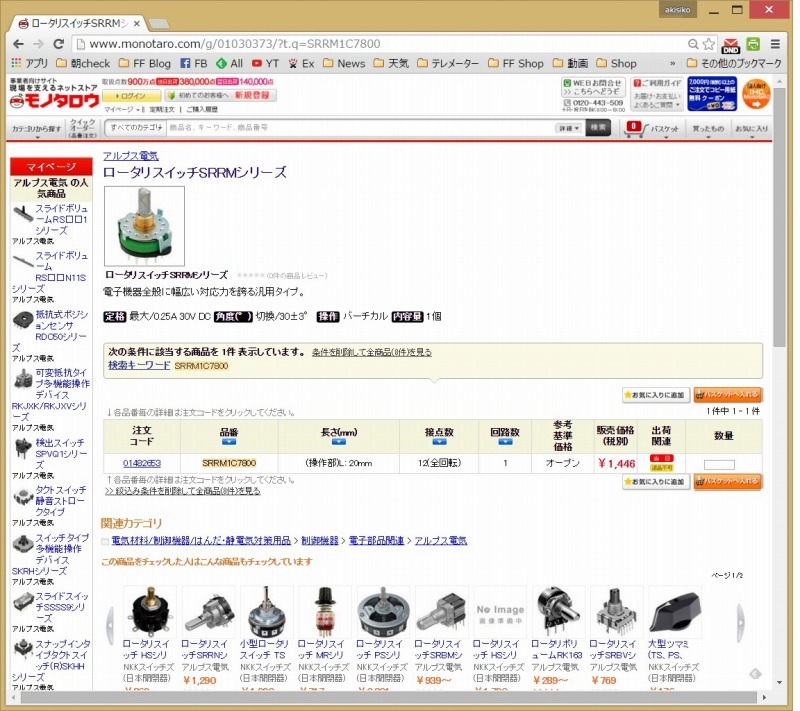
Task: Open the new tab button
Action: [x=159, y=24]
